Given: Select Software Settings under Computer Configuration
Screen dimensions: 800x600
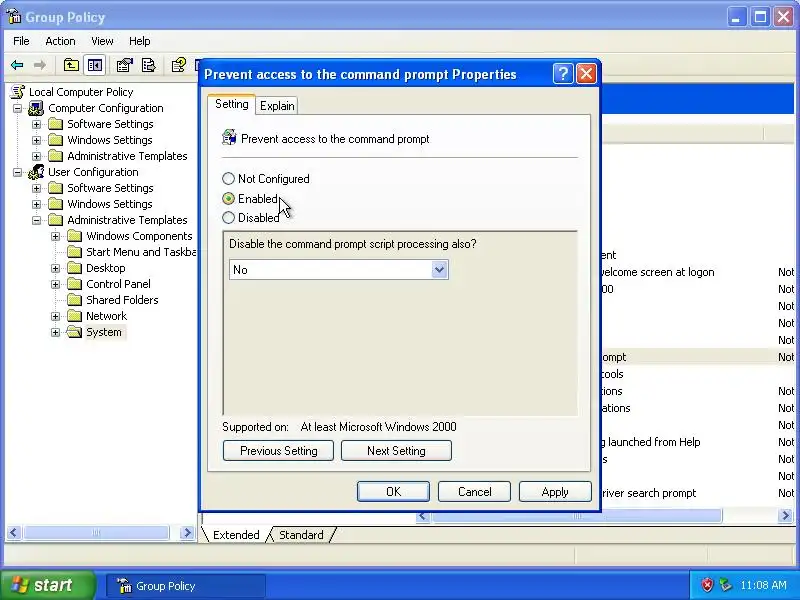Looking at the screenshot, I should coord(110,124).
